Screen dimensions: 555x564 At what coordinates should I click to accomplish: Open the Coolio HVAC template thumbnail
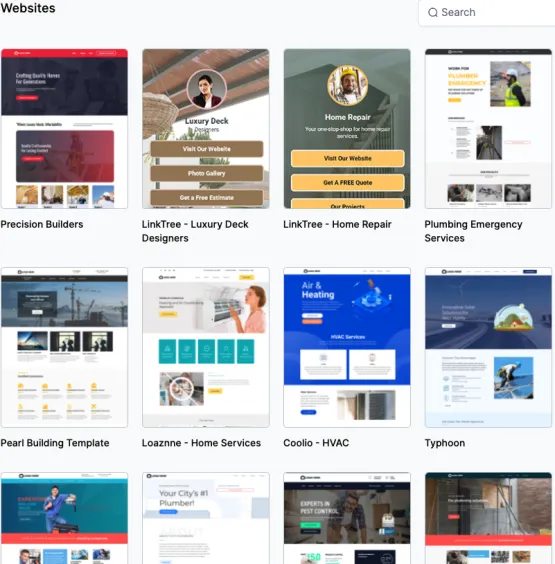point(347,347)
